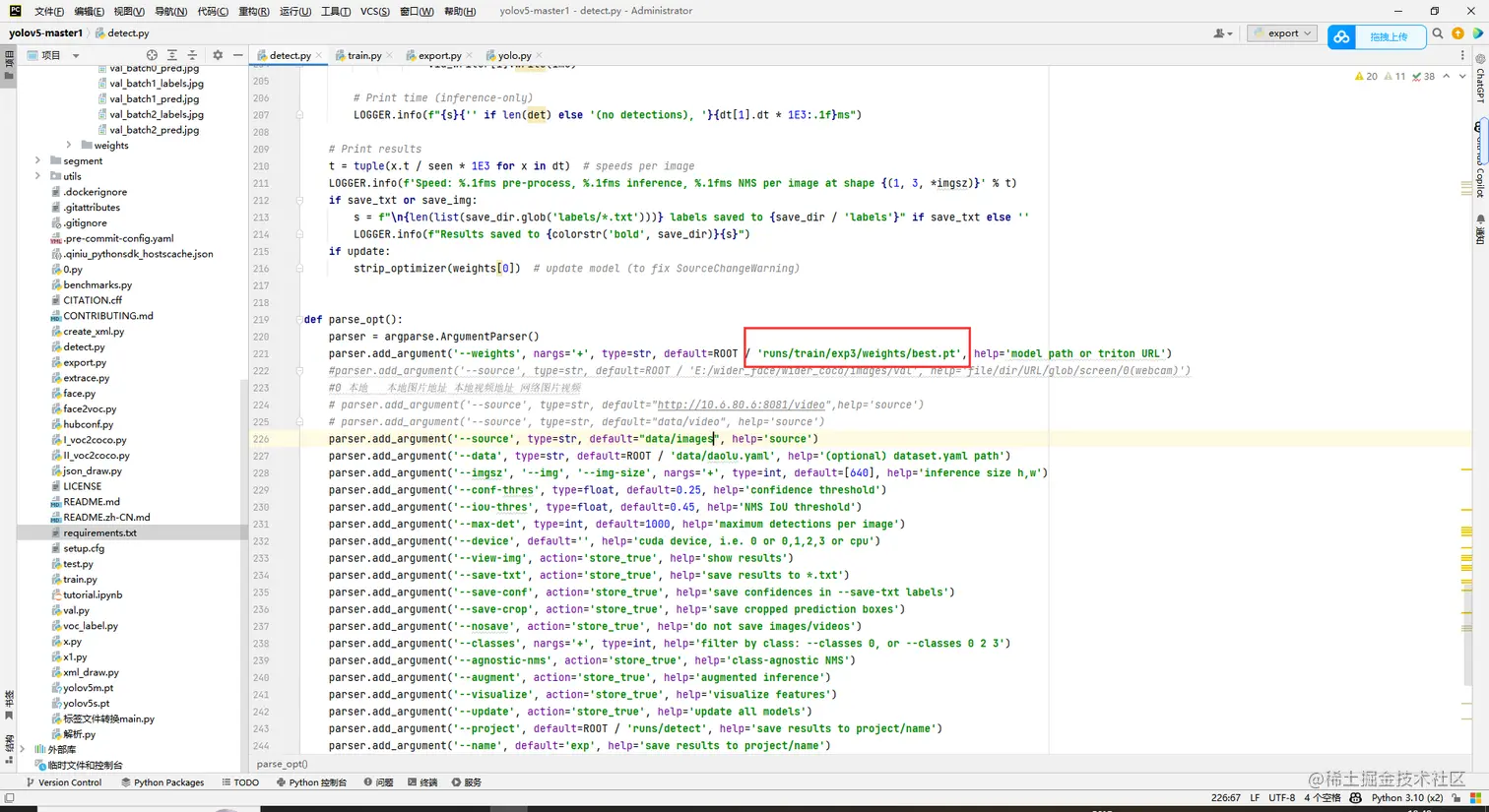Toggle fold marker at line 207
The image size is (1489, 812).
tap(298, 115)
